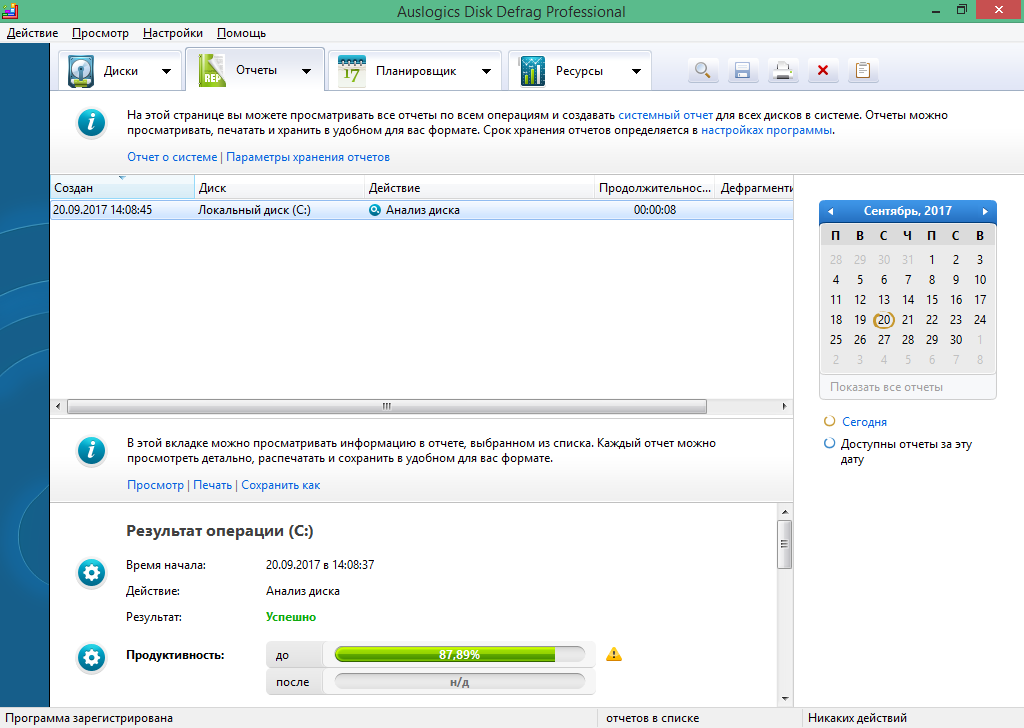Click the Save Report diskette icon

pos(742,70)
